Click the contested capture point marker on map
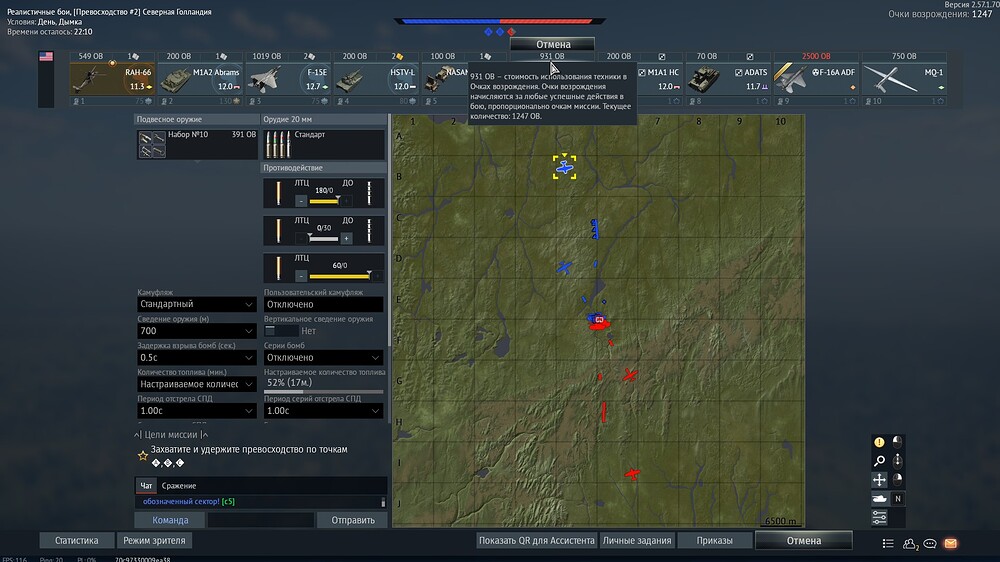1000x562 pixels. (599, 319)
